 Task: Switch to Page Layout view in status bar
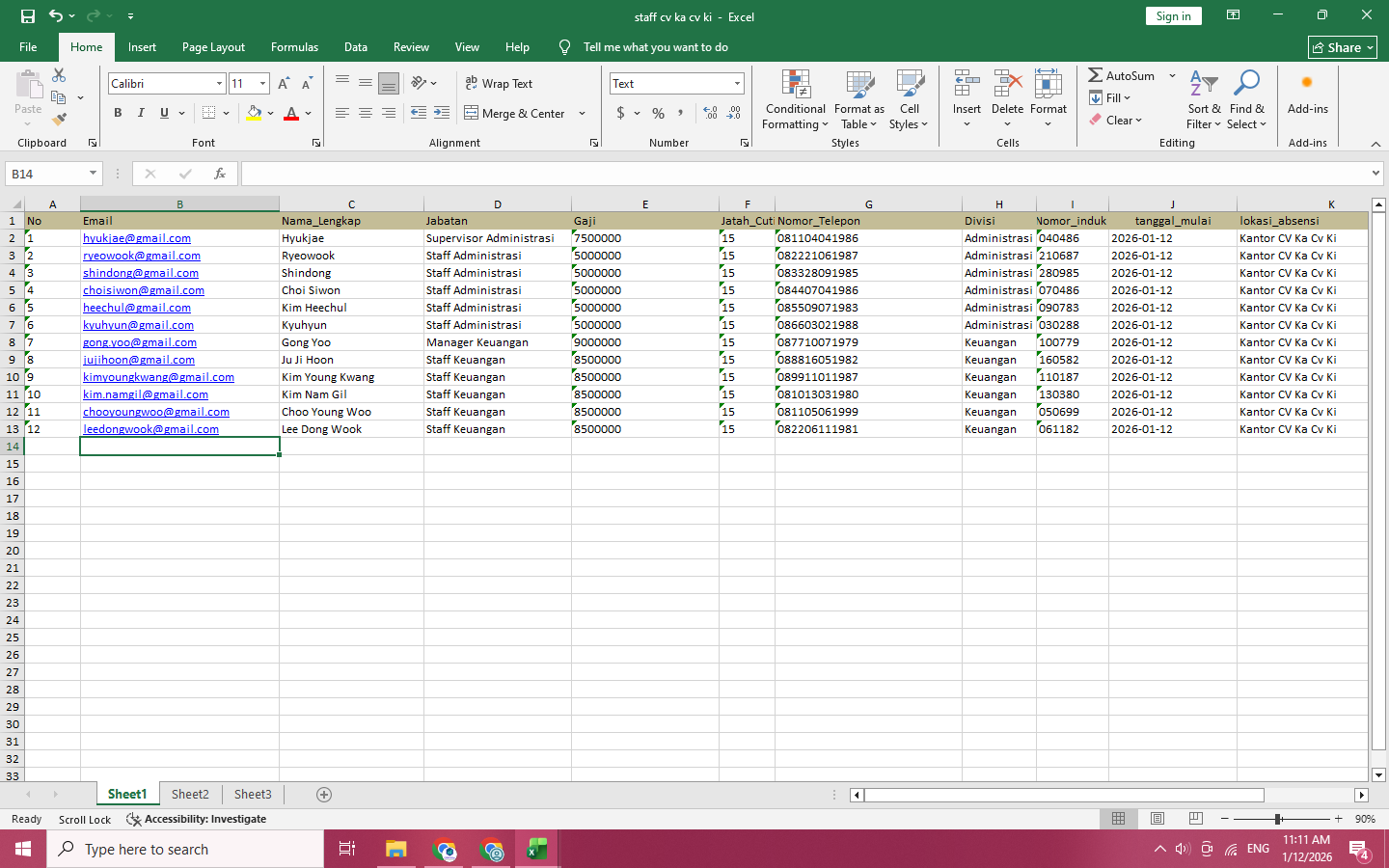click(x=1157, y=819)
